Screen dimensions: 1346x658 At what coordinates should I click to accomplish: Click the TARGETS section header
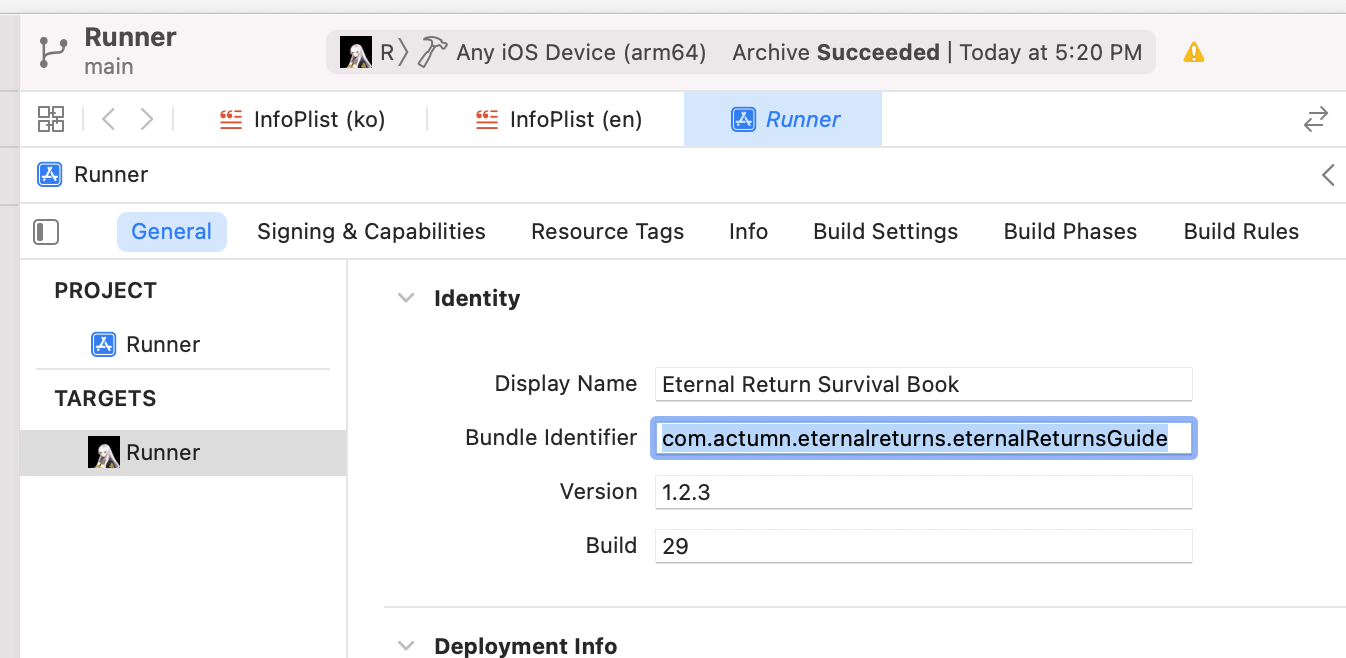(106, 399)
